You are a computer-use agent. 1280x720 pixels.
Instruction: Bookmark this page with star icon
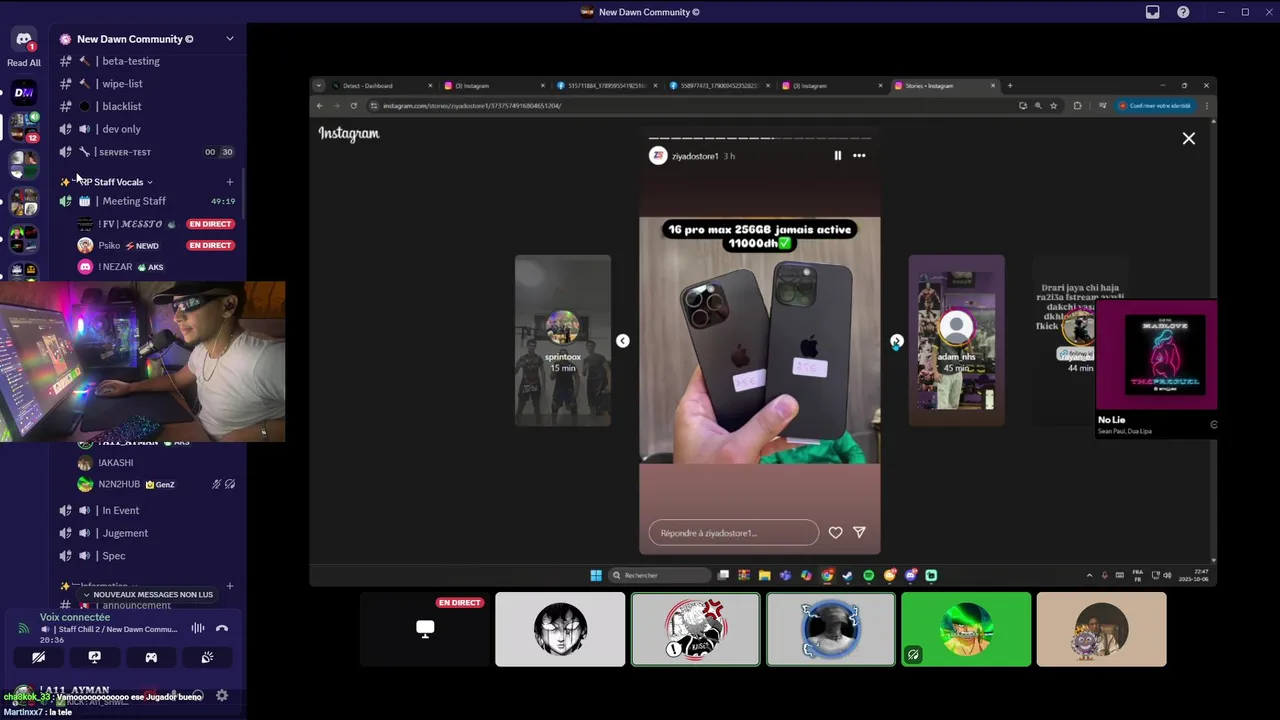click(x=1053, y=105)
